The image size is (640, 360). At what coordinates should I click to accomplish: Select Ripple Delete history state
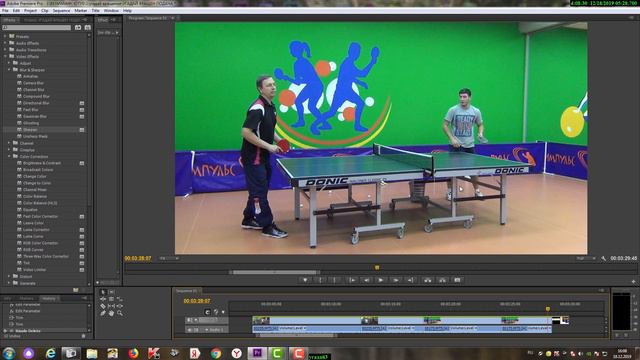click(28, 331)
